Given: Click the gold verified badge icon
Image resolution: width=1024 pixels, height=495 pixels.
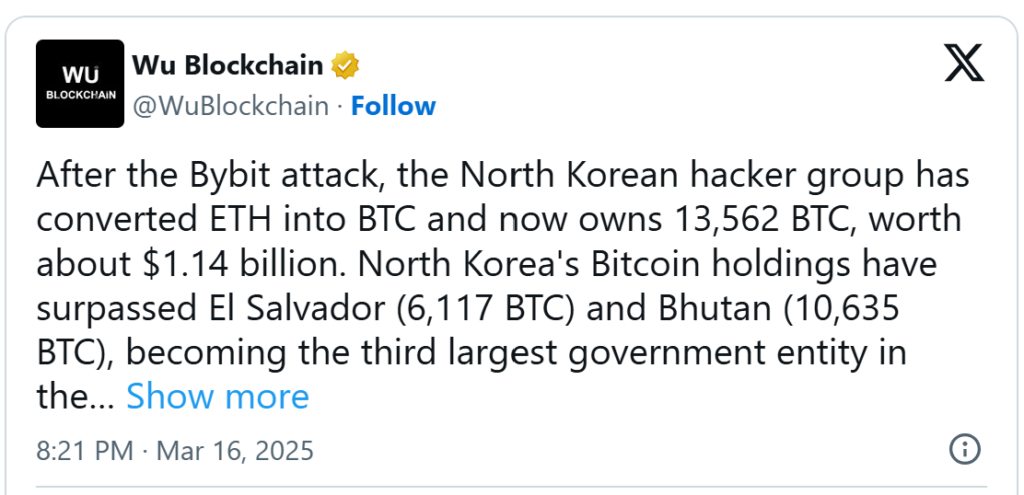Looking at the screenshot, I should [345, 67].
